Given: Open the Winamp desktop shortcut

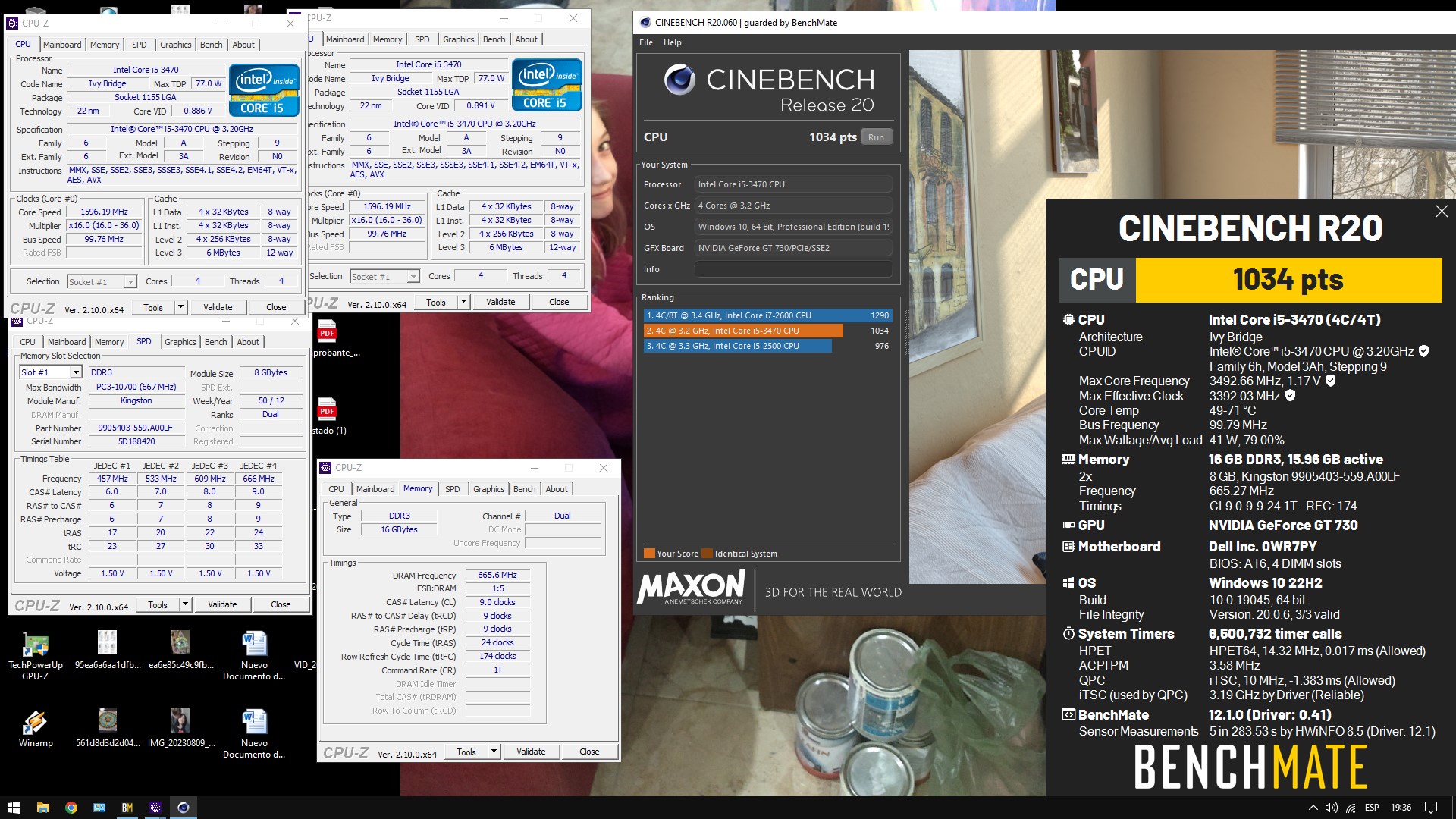Looking at the screenshot, I should coord(36,729).
